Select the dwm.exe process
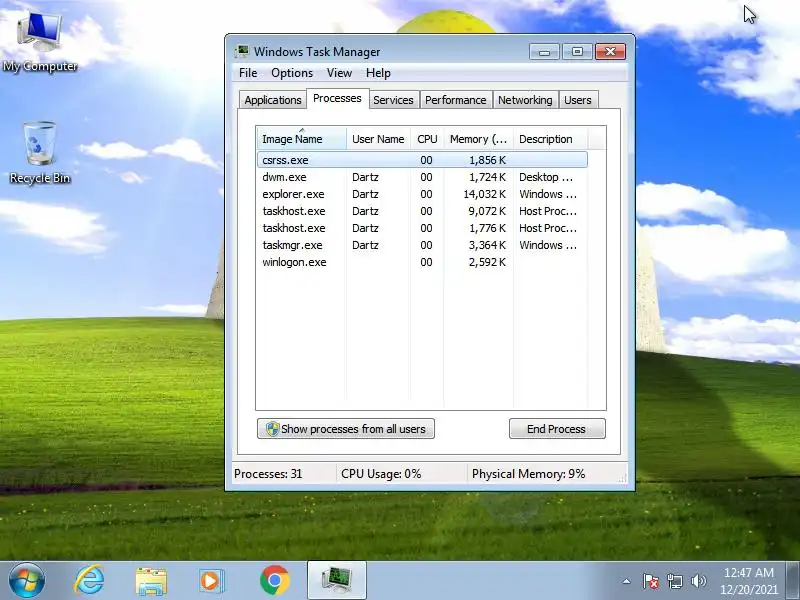This screenshot has height=600, width=800. click(x=422, y=177)
